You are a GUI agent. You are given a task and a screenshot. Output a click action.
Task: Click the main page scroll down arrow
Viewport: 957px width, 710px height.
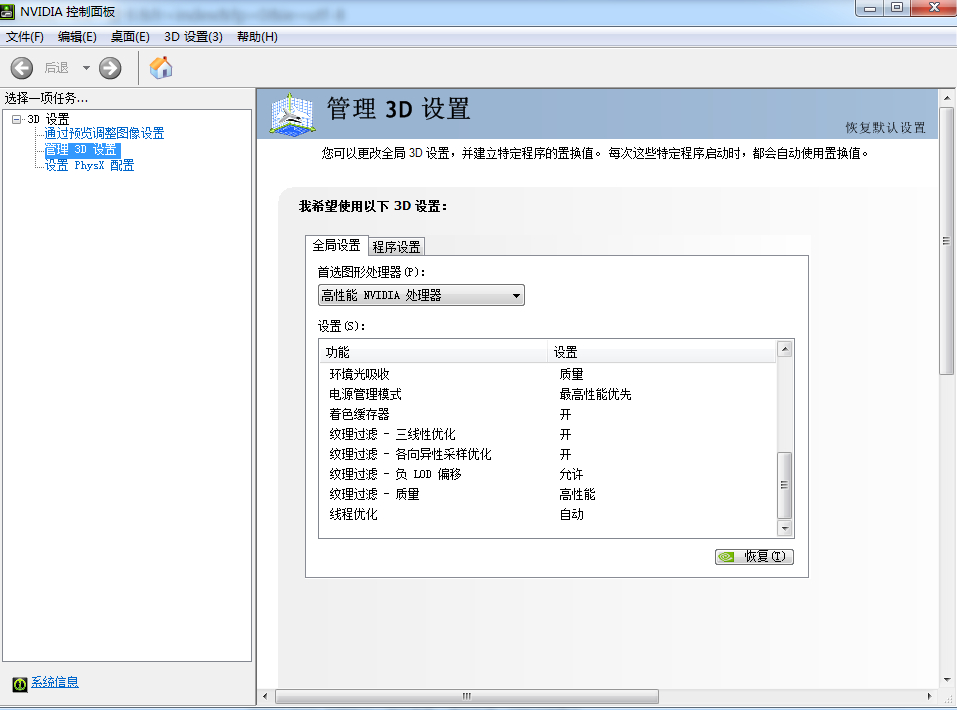point(947,679)
